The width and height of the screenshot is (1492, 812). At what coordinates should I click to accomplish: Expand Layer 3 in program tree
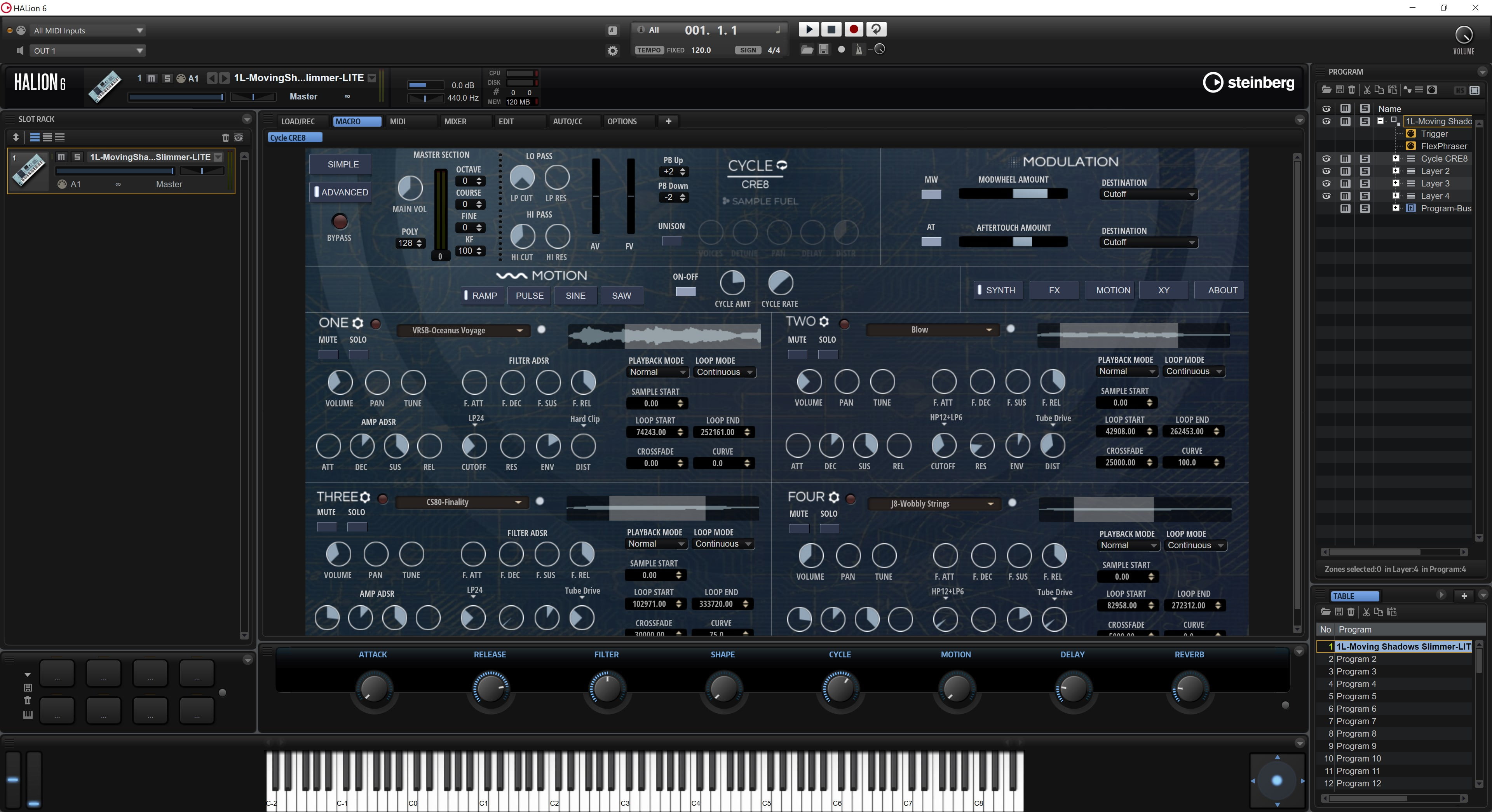pyautogui.click(x=1395, y=184)
